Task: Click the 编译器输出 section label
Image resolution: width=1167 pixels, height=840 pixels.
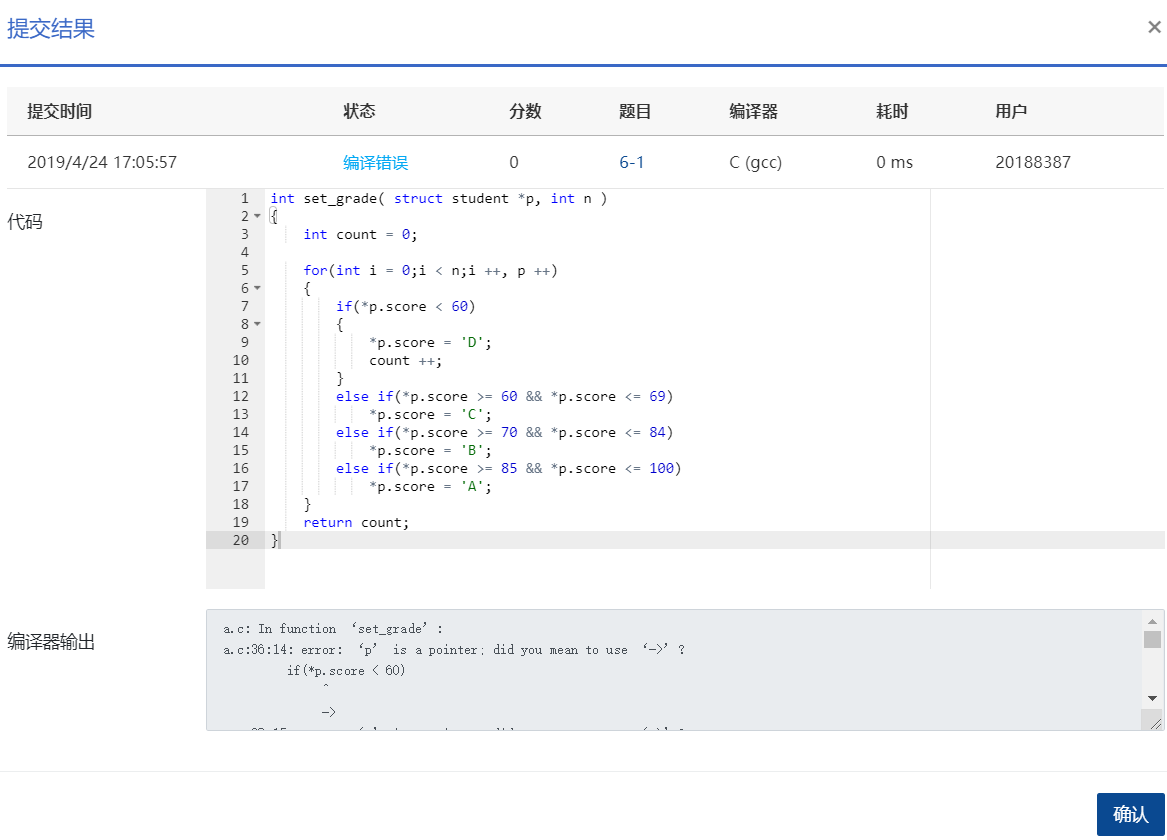Action: (x=51, y=641)
